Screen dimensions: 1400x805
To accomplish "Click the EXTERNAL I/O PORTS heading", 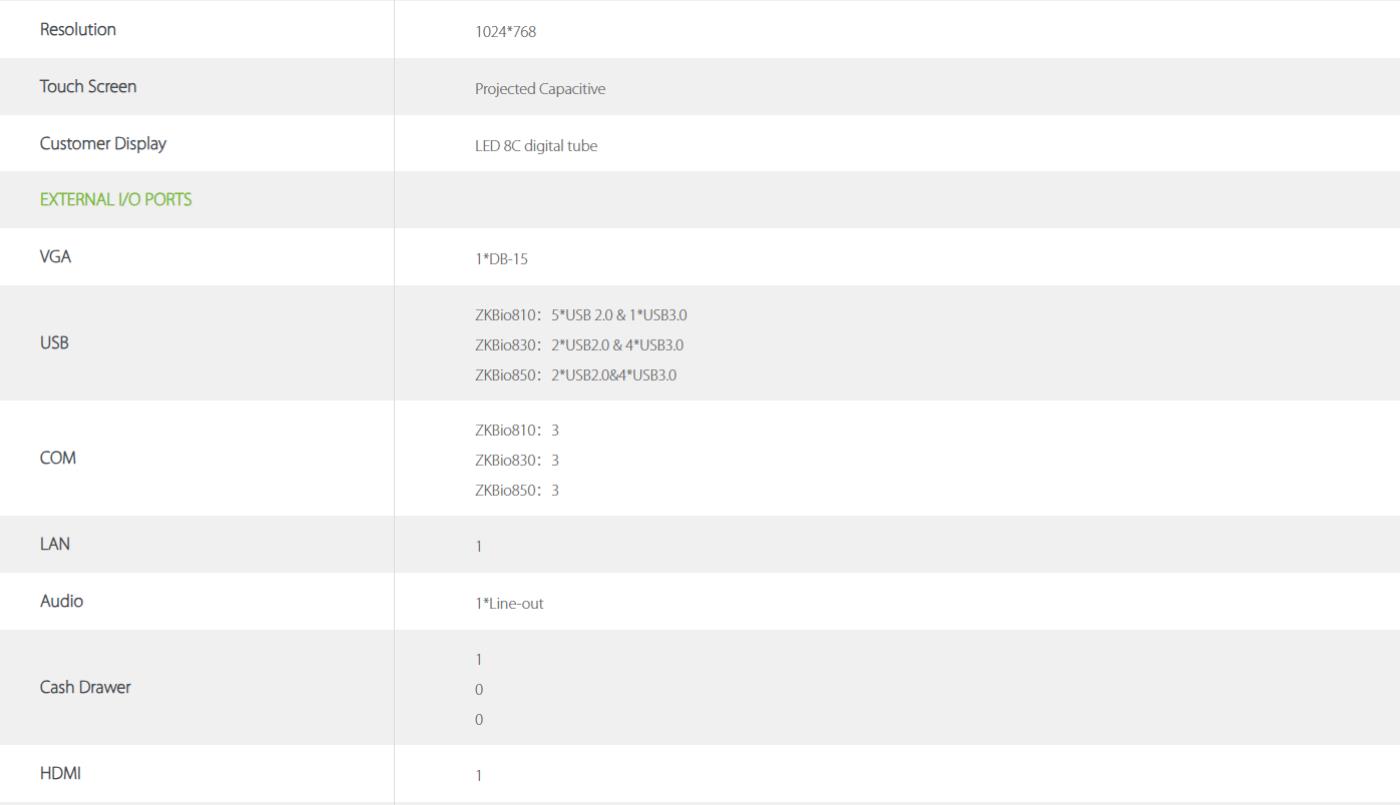I will coord(116,200).
